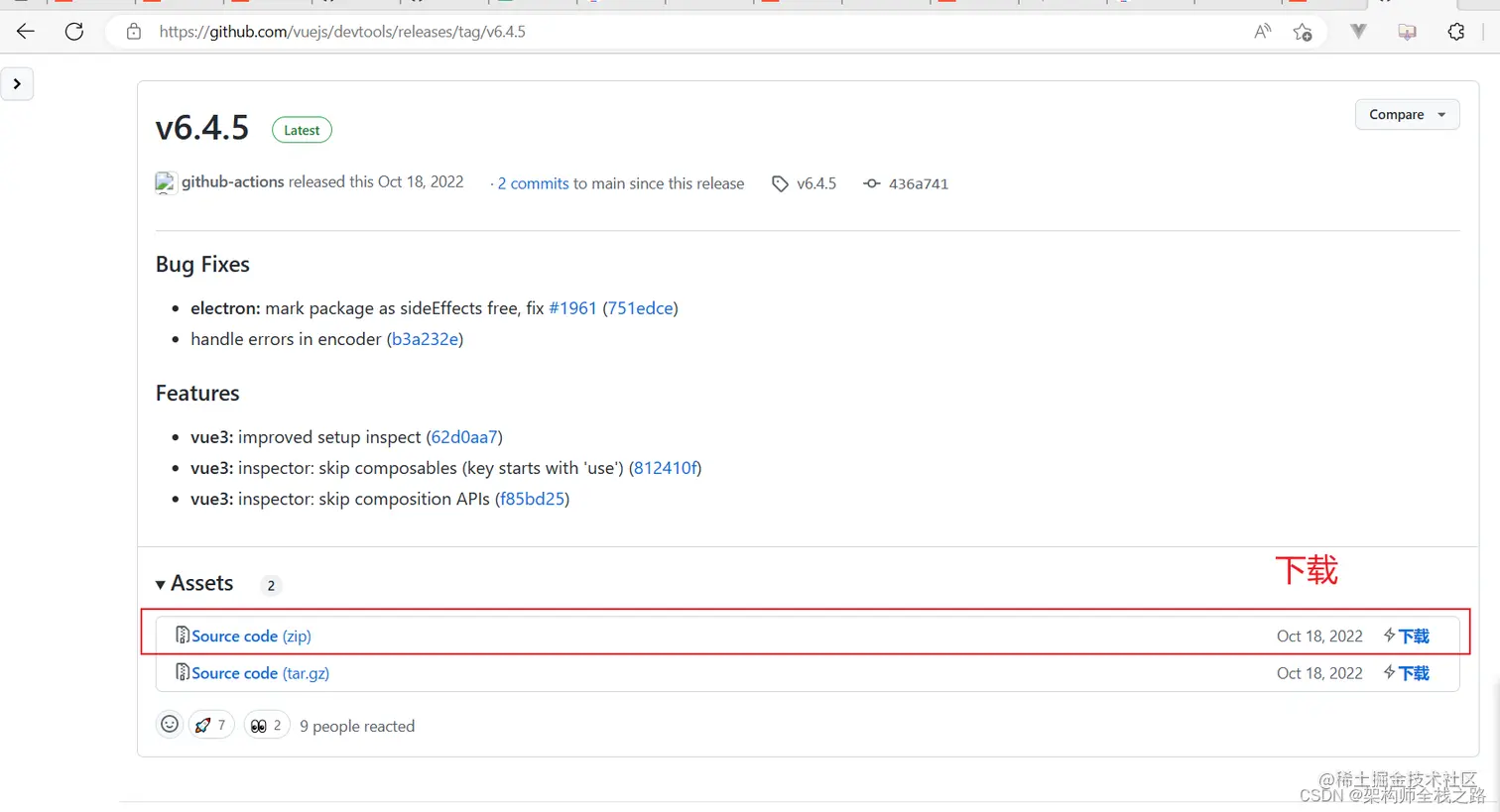Click the Assets count badge showing 2
The width and height of the screenshot is (1500, 812).
(271, 585)
